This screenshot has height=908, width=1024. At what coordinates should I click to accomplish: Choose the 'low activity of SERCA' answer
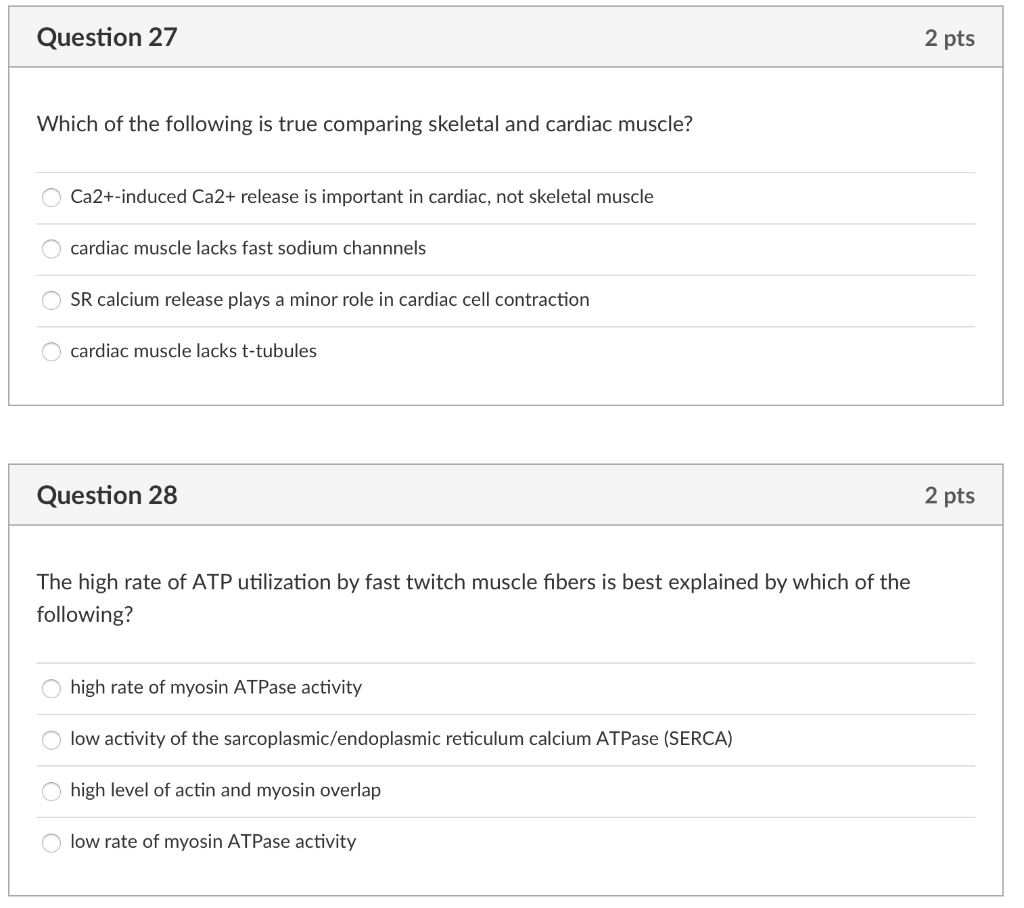pyautogui.click(x=51, y=740)
